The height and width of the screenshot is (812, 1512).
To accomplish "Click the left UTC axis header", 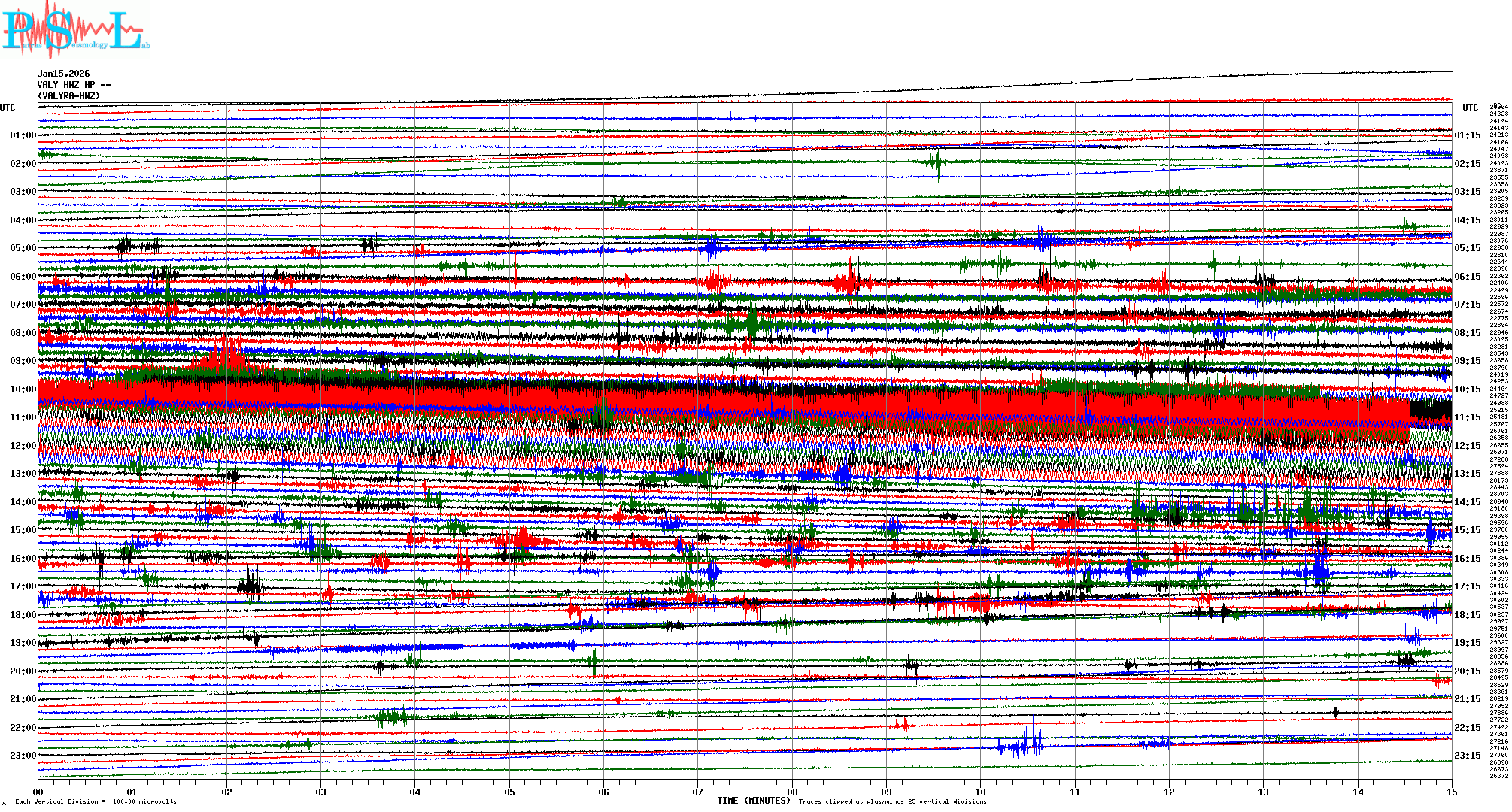I will [8, 108].
